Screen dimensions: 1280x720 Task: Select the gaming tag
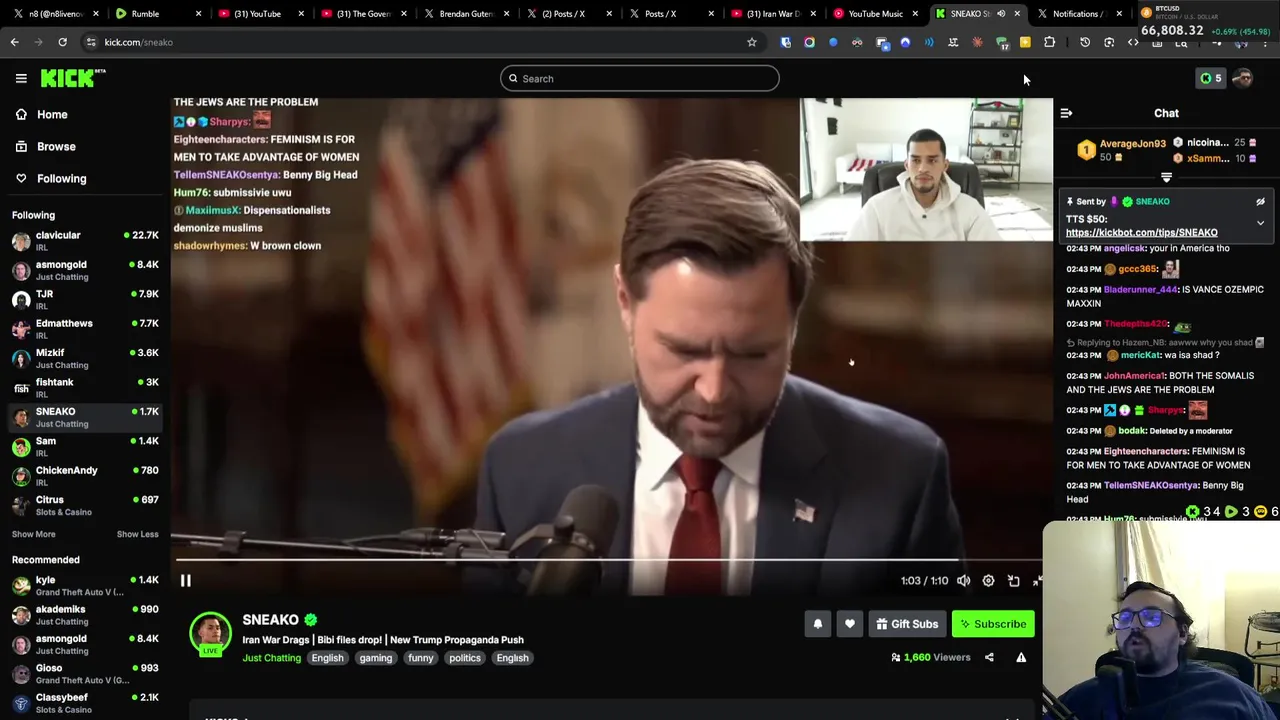[376, 658]
